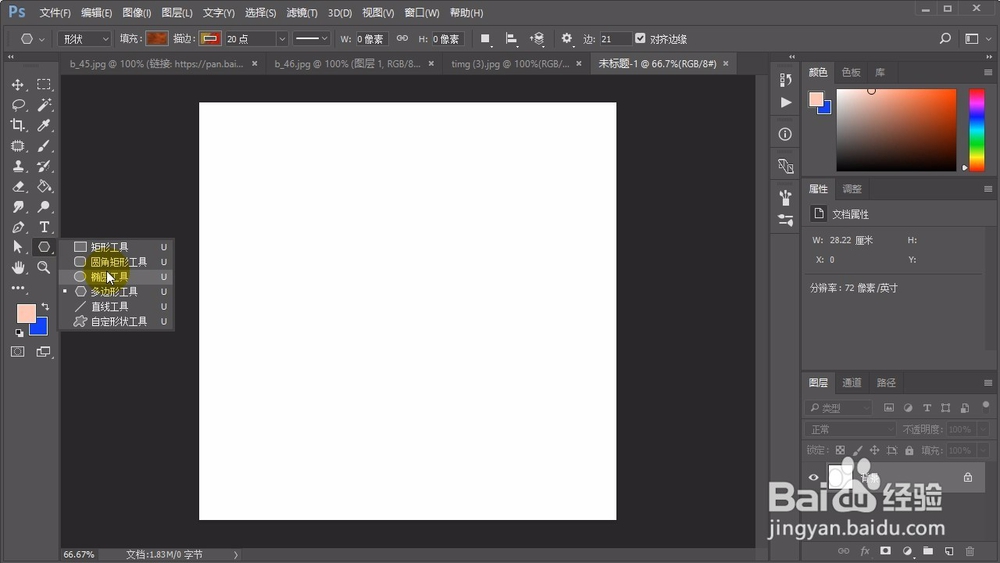Open the Layers panel flyout menu
1000x563 pixels.
click(988, 383)
